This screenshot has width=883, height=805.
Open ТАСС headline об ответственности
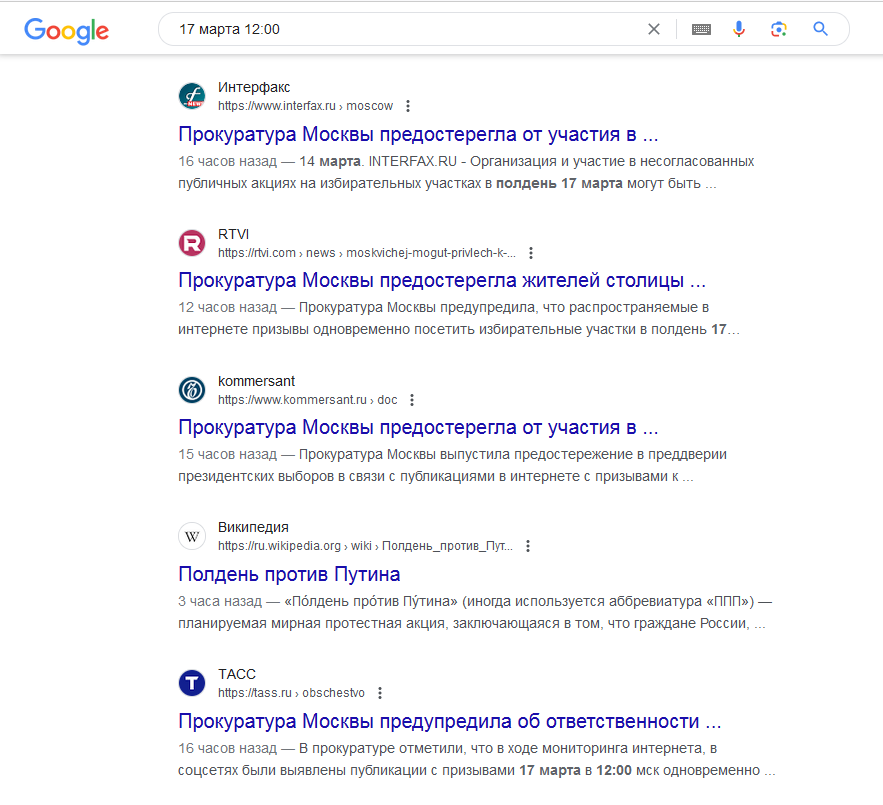449,721
